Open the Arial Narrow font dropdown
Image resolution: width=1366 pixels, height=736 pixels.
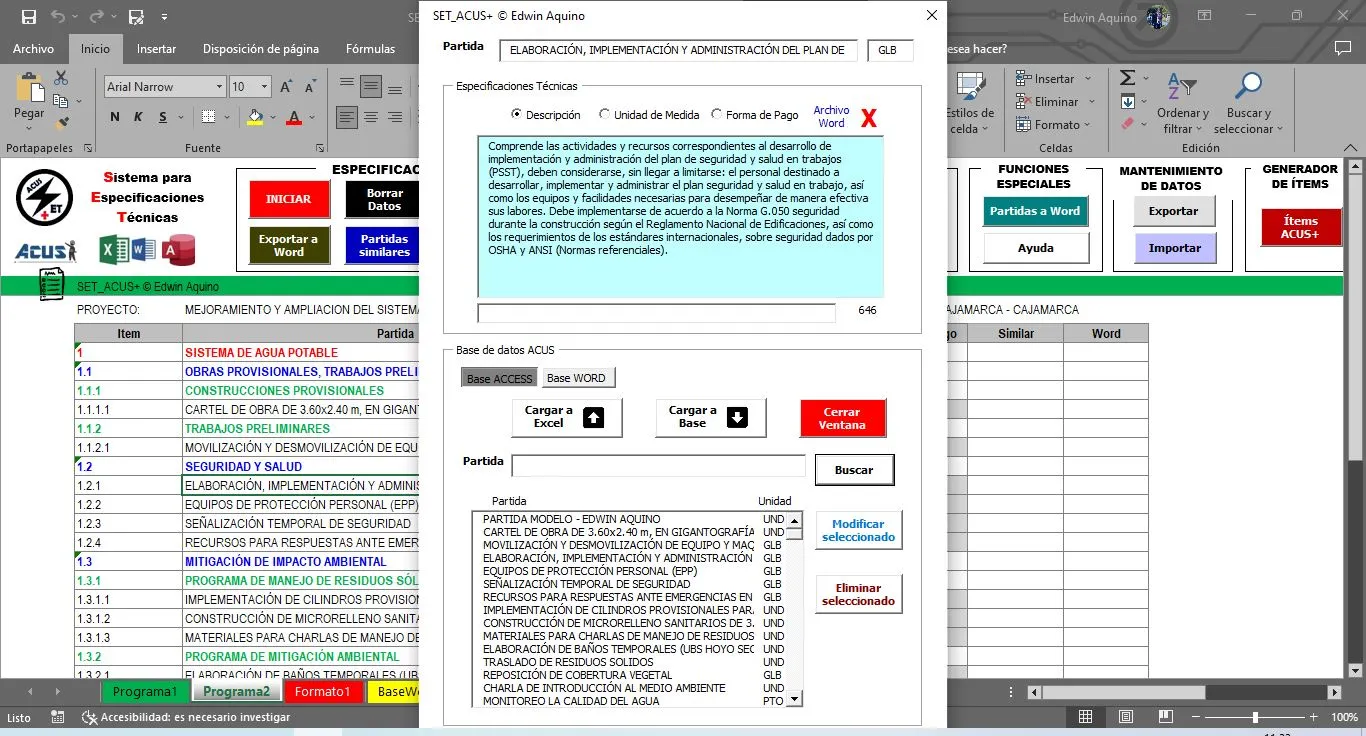(x=218, y=87)
